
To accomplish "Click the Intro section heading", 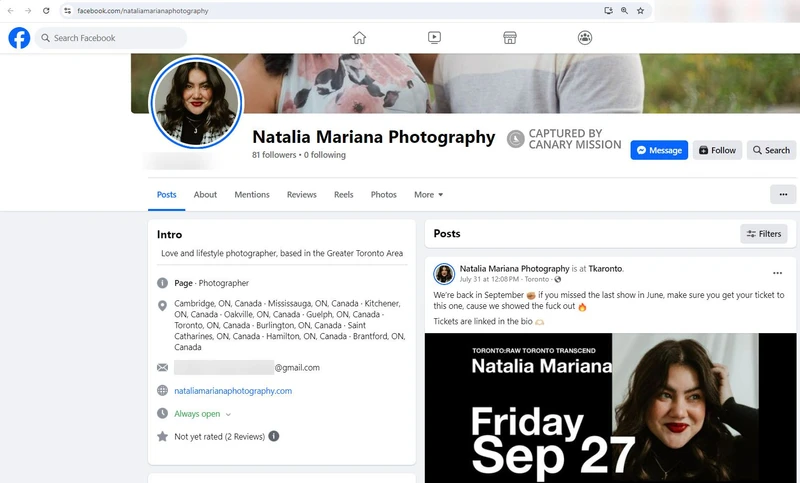I will pos(169,235).
